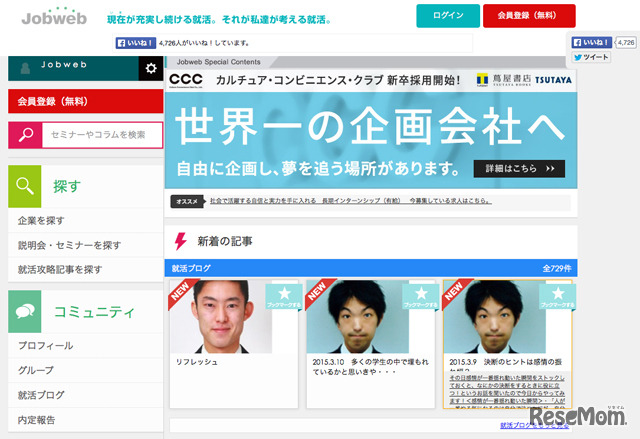The image size is (640, 439).
Task: Open 就活ブログ sidebar menu item
Action: pyautogui.click(x=86, y=395)
